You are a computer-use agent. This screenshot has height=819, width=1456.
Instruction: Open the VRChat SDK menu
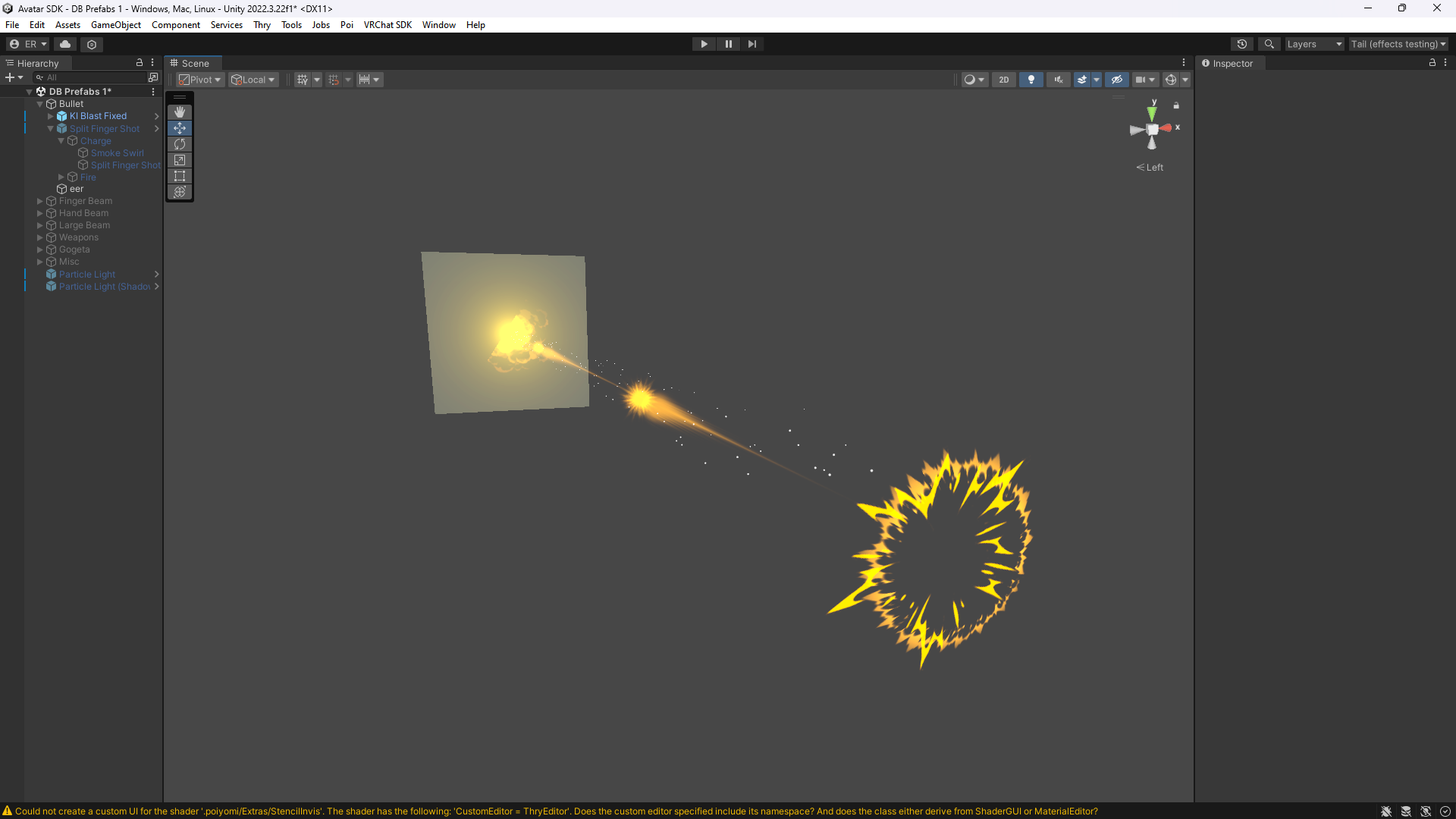click(388, 25)
